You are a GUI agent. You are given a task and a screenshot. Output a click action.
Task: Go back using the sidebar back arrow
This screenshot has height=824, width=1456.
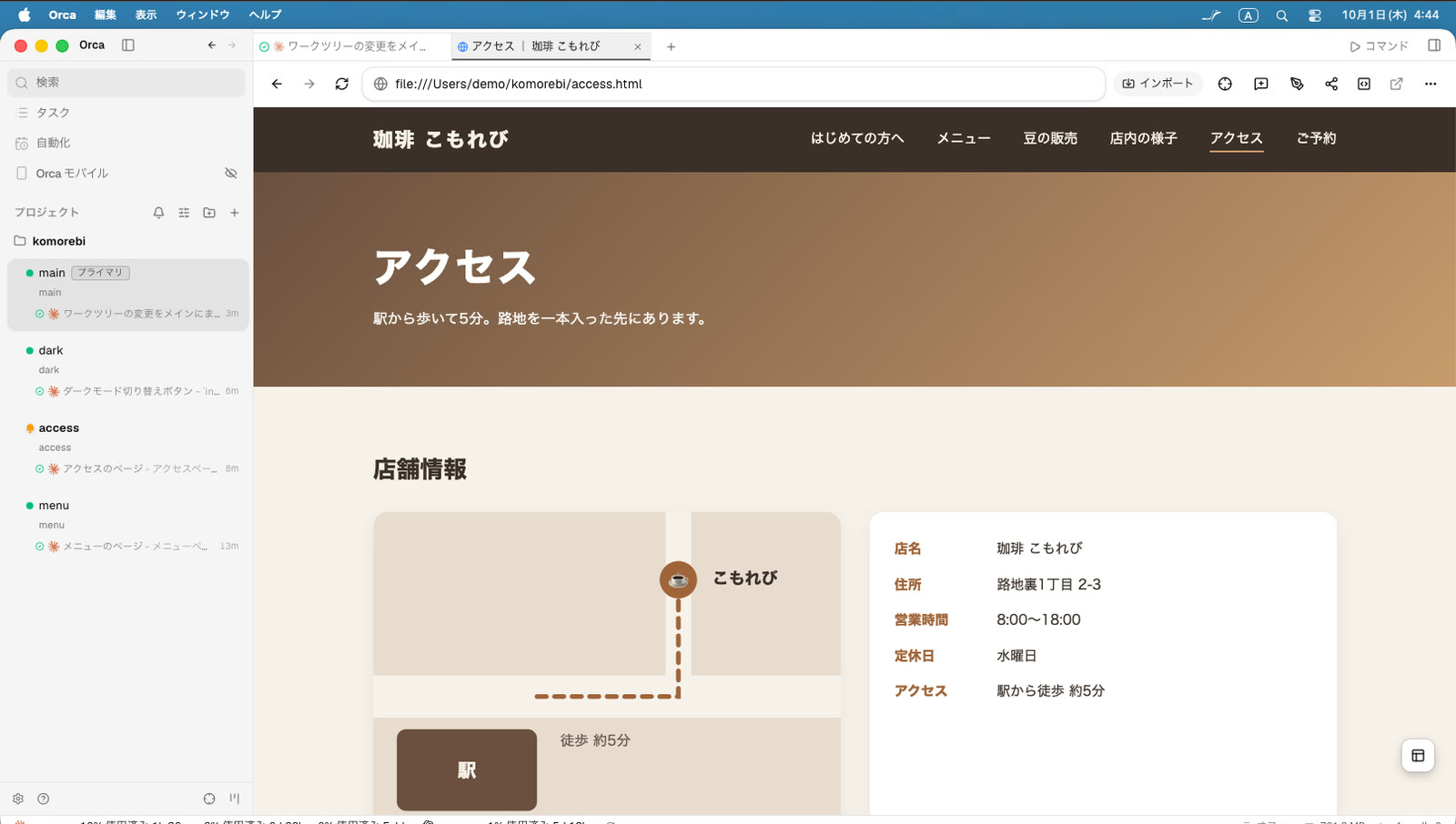pos(212,45)
